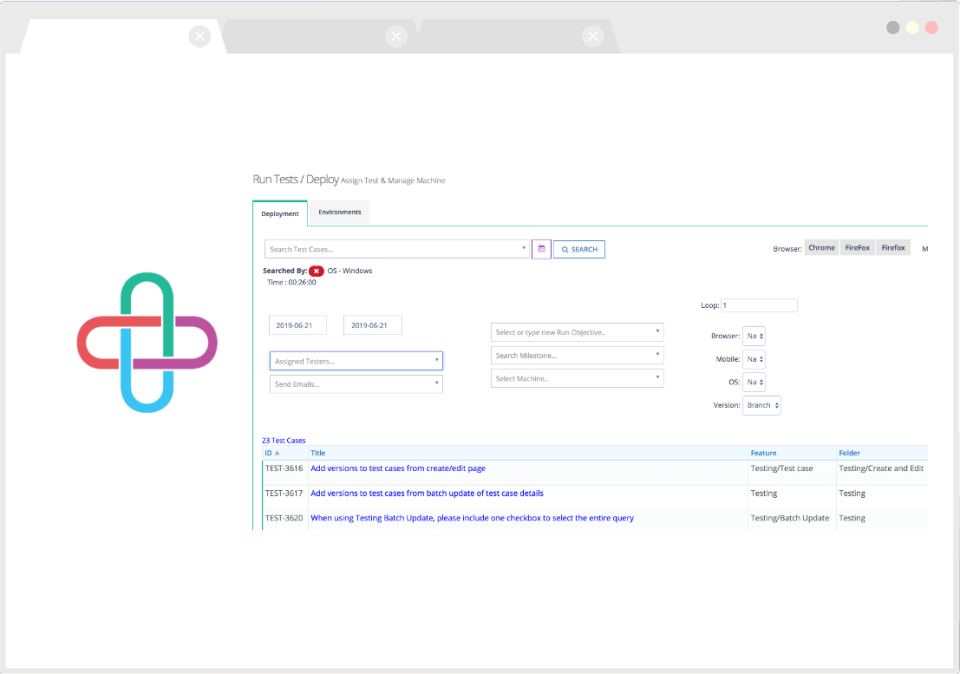Open the Select Machine dropdown

(x=576, y=377)
